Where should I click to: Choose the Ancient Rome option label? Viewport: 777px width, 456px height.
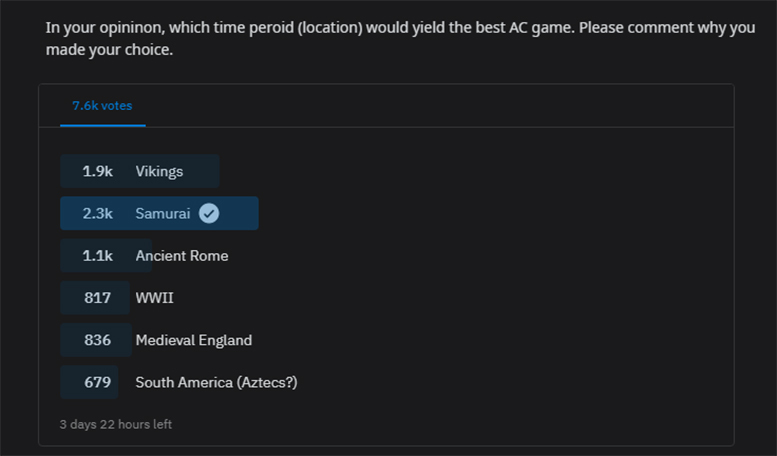tap(182, 256)
